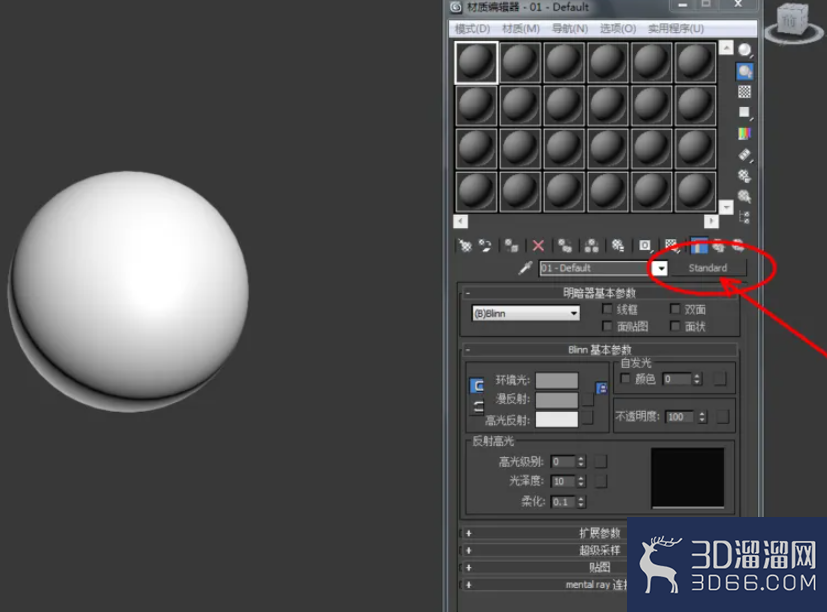Viewport: 827px width, 612px height.
Task: Enable the 面状 checkbox
Action: coord(675,326)
